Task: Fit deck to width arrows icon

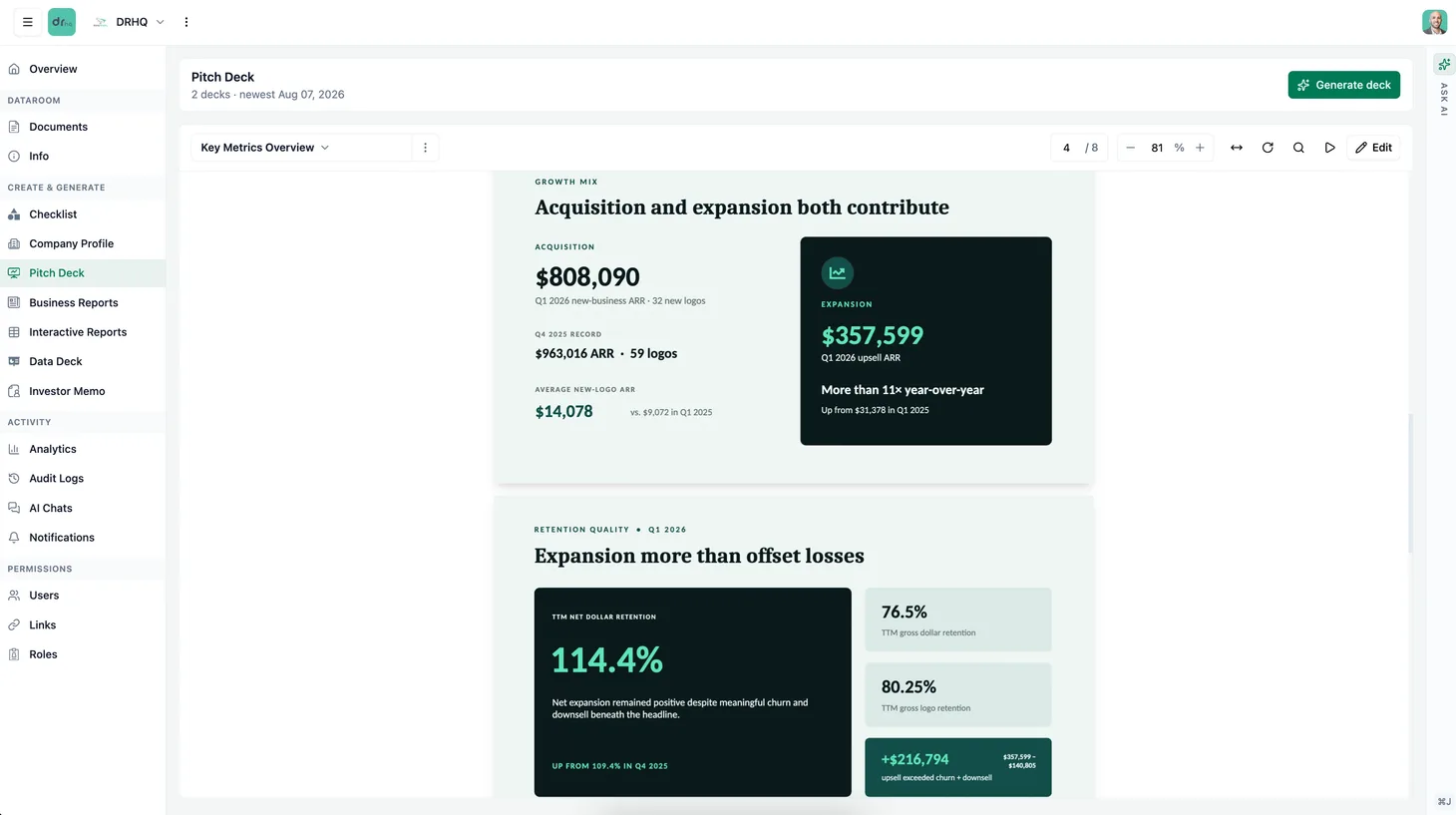Action: point(1237,148)
